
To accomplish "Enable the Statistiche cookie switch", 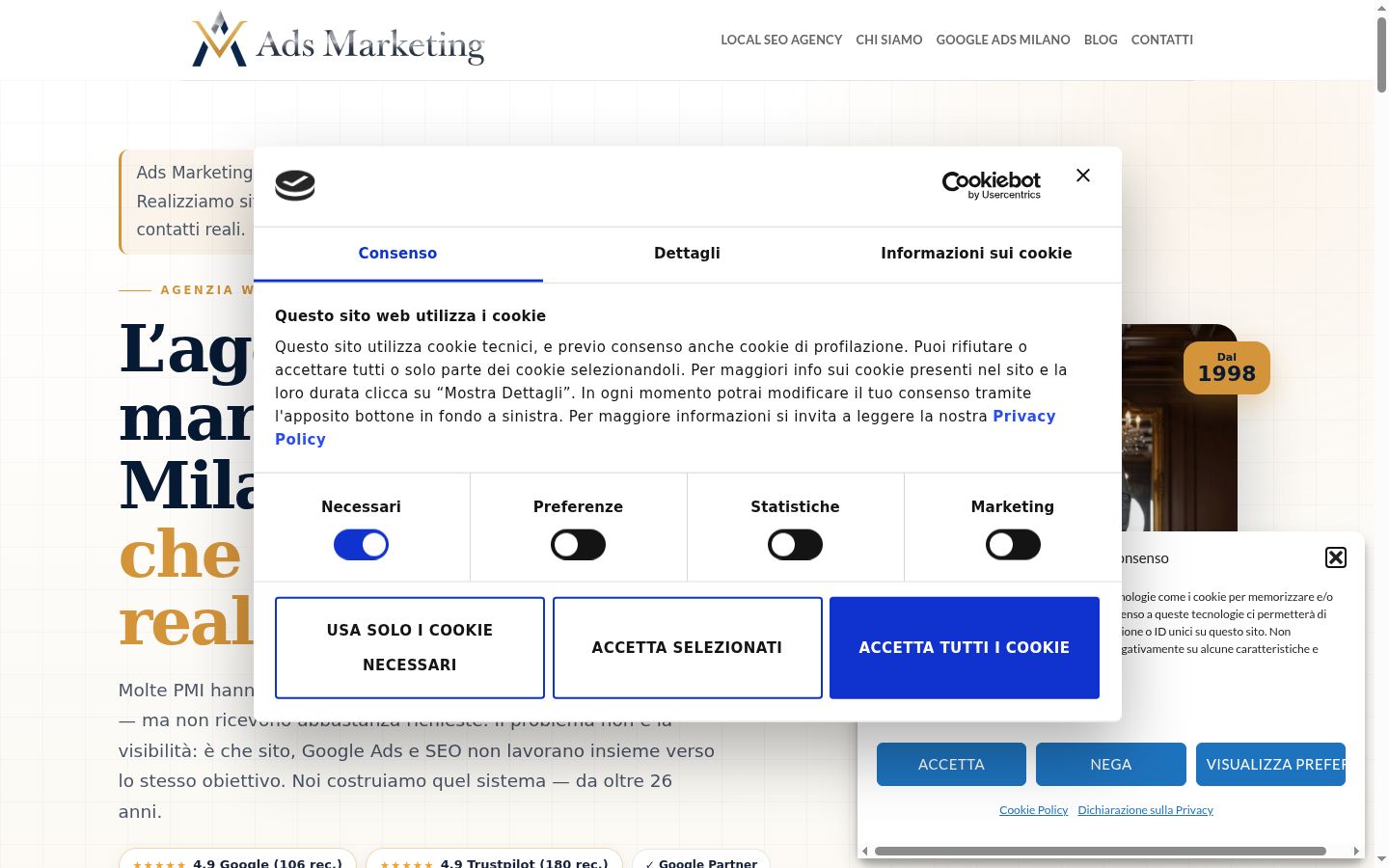I will [795, 545].
